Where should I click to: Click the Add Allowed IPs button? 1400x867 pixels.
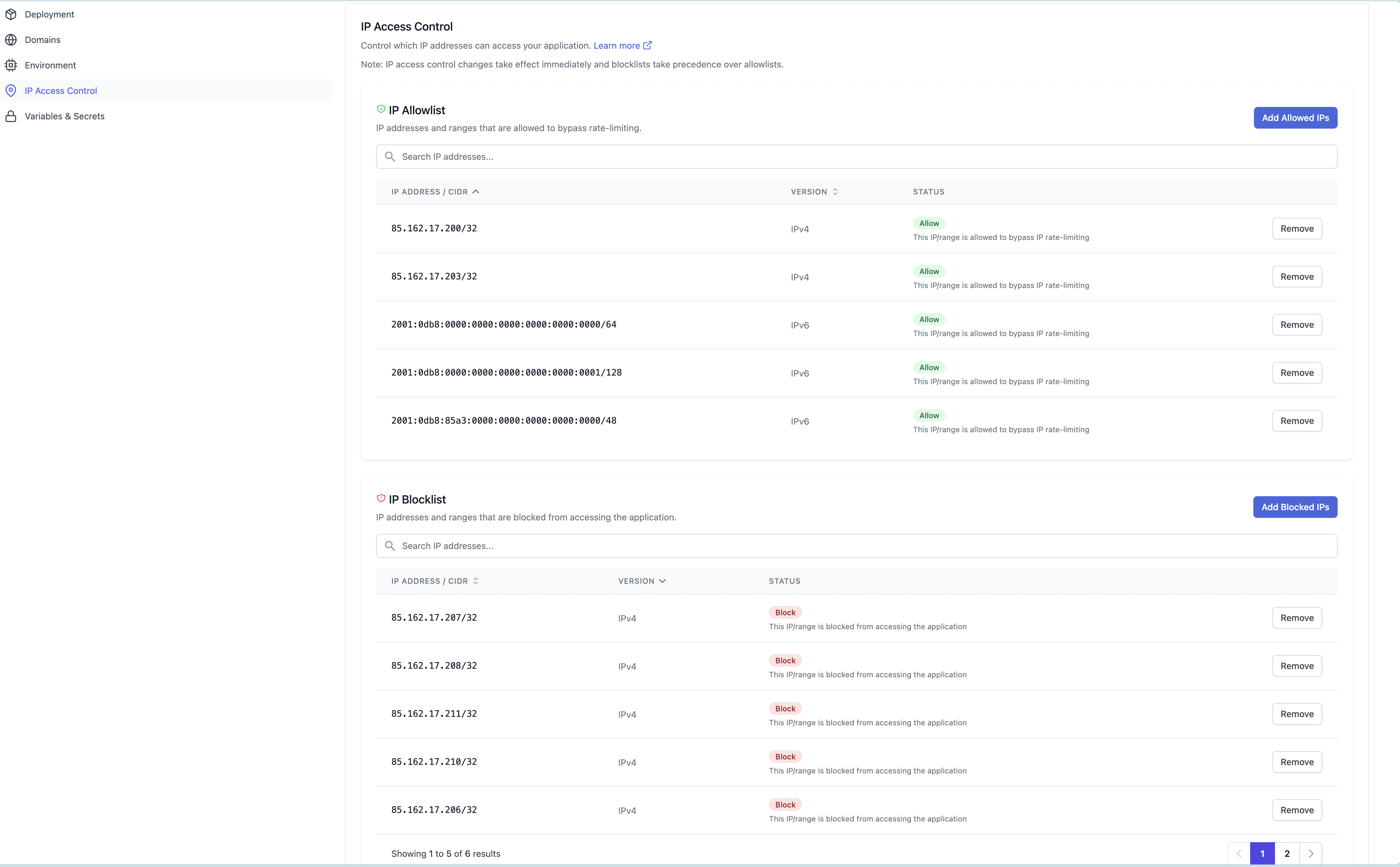(x=1295, y=117)
